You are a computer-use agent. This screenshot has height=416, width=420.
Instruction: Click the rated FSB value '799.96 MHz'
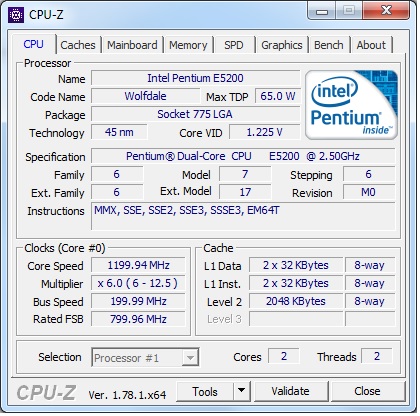tap(138, 319)
